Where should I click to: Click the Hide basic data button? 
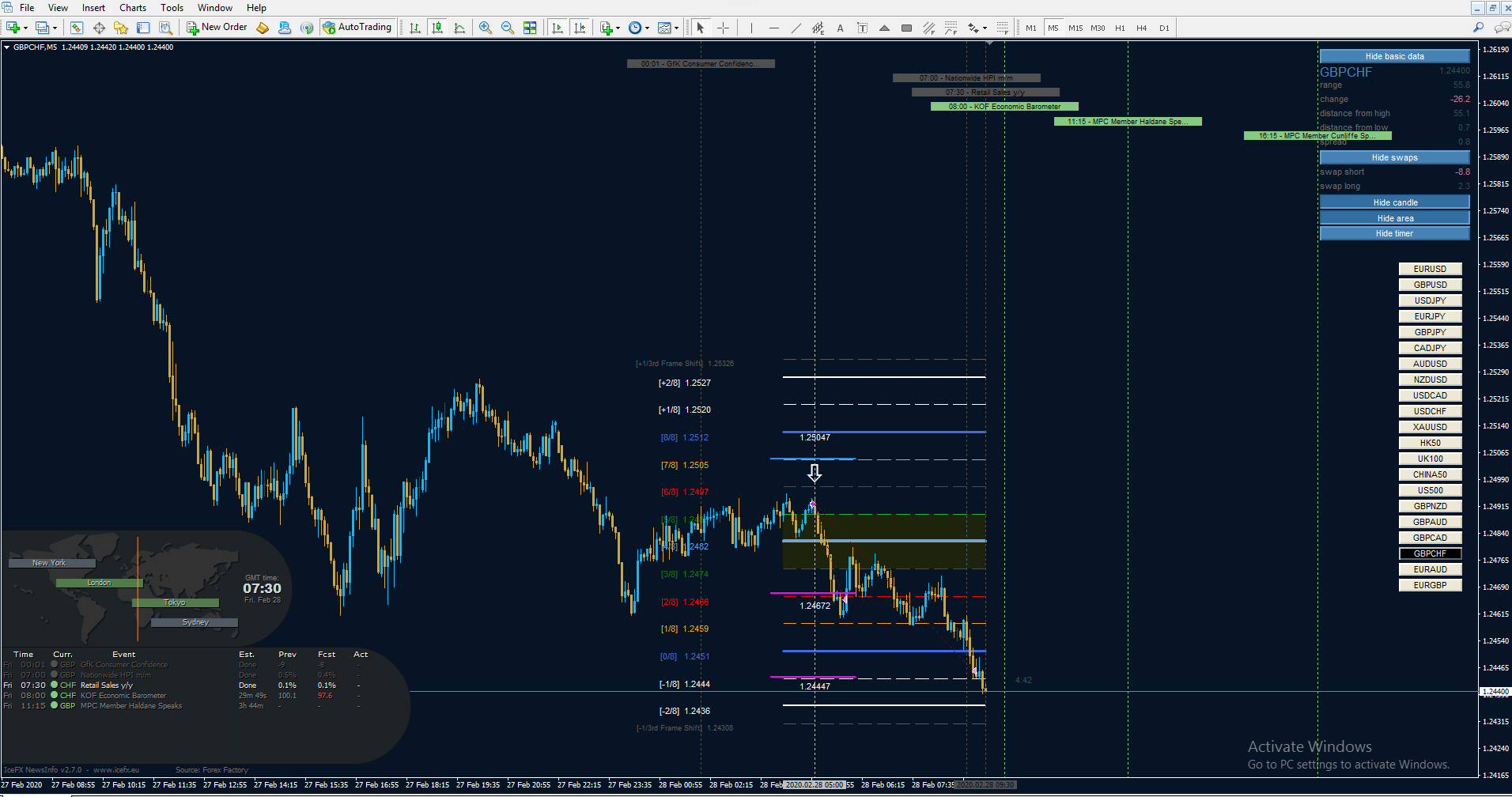[1394, 56]
